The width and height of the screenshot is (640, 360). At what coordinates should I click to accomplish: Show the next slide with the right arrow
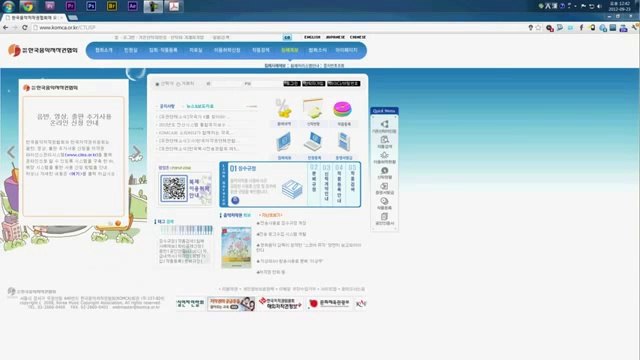[136, 152]
